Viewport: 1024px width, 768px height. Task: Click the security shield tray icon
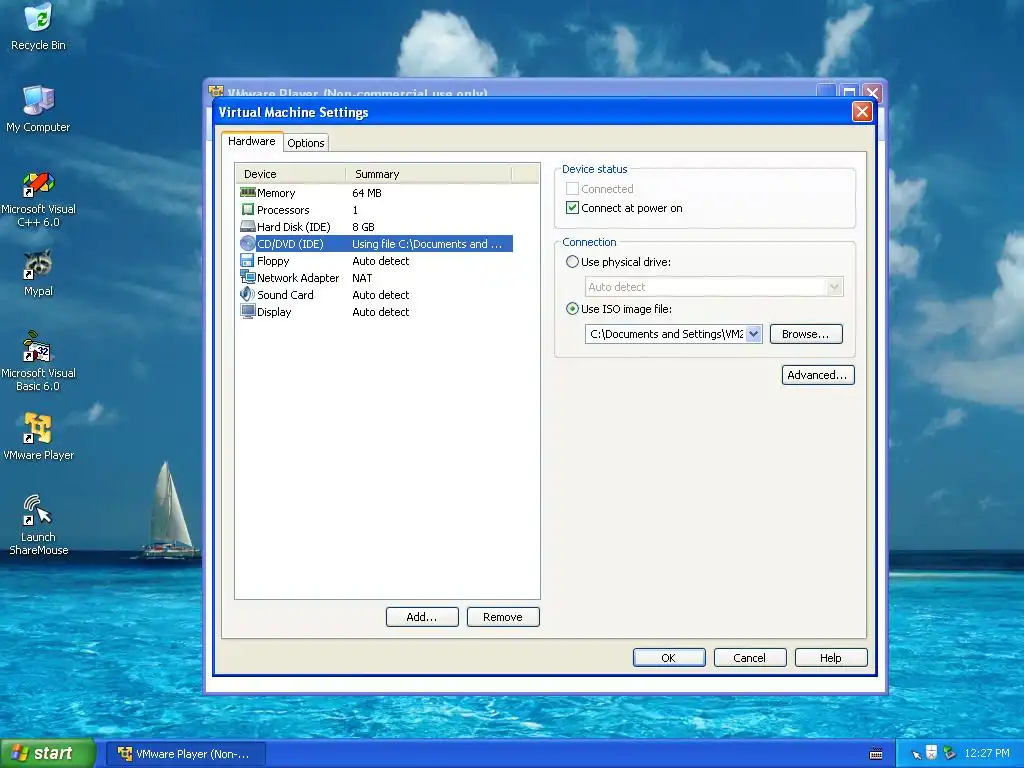click(932, 753)
